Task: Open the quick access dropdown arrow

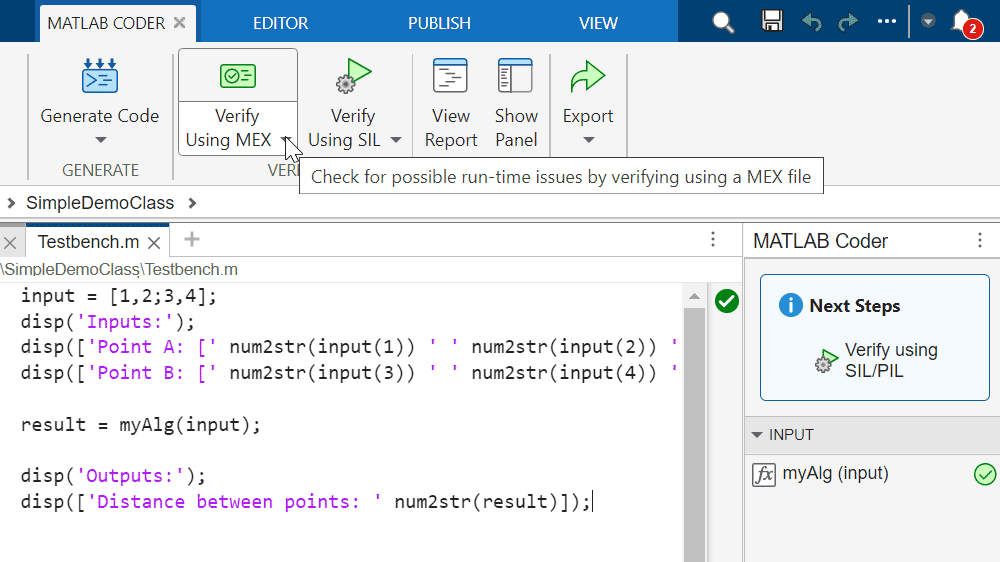Action: pos(928,21)
